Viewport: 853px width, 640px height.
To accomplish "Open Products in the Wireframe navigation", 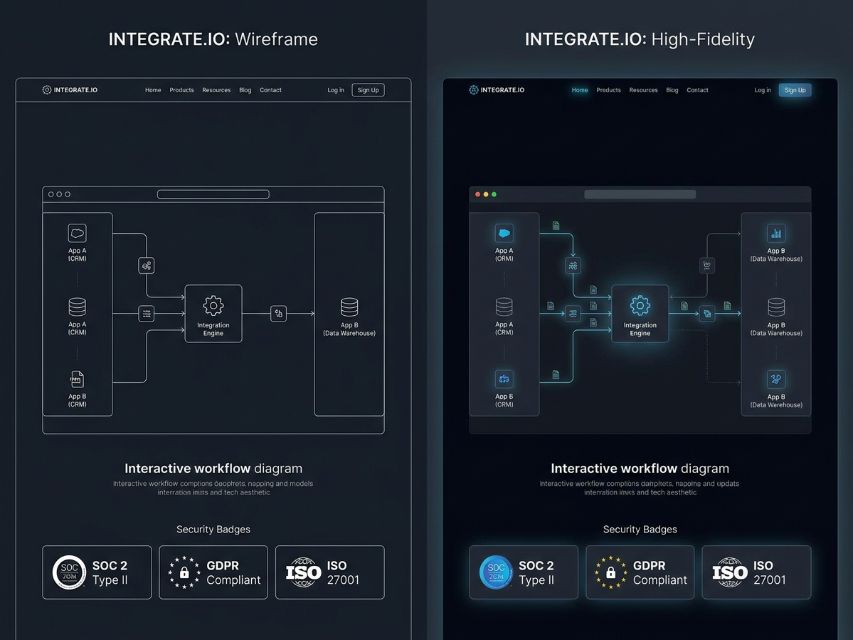I will tap(182, 90).
